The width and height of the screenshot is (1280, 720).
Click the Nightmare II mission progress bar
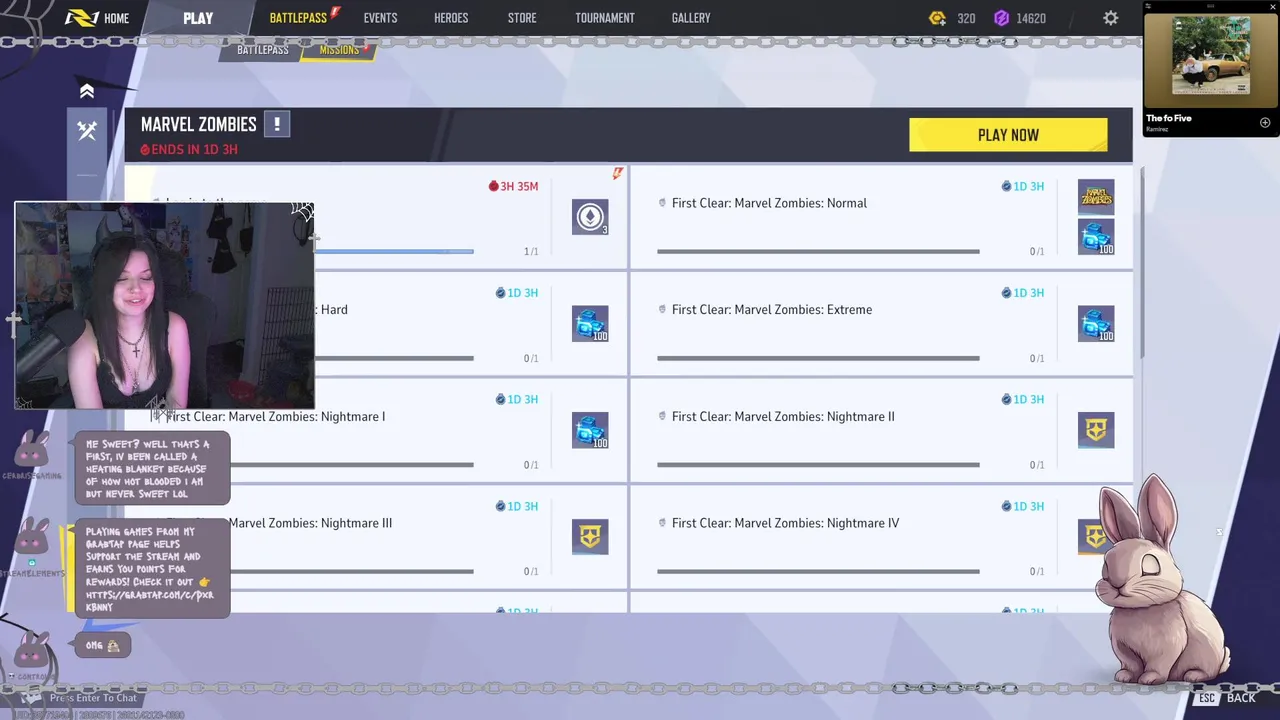pyautogui.click(x=818, y=465)
